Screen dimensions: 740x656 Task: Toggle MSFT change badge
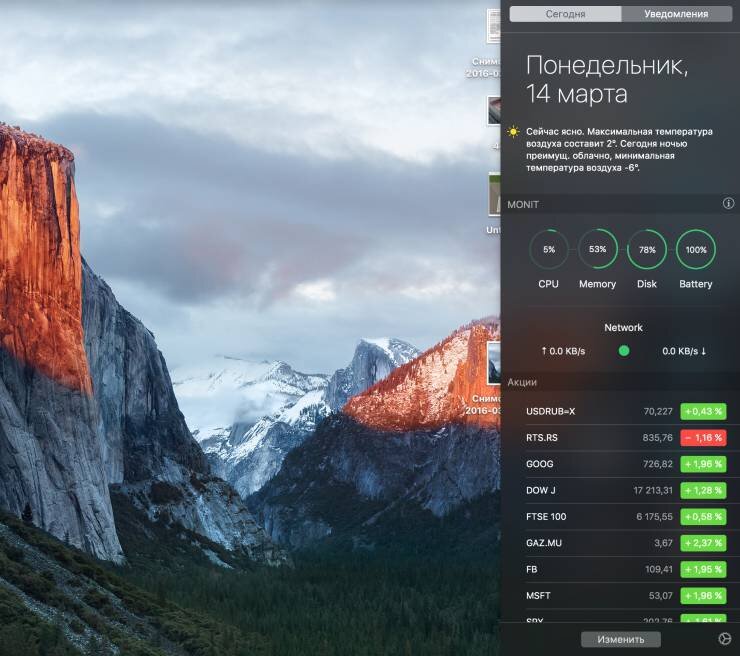(x=703, y=596)
